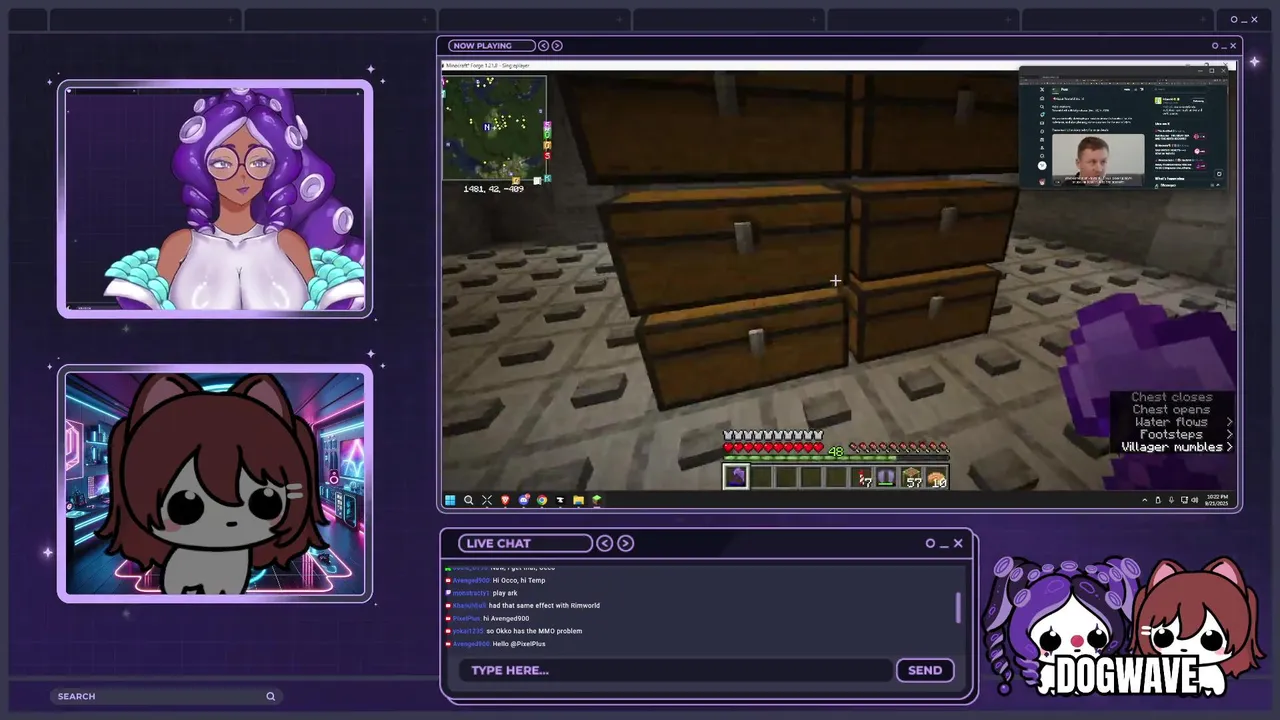Click the cat-eared chibi avatar panel
Image resolution: width=1280 pixels, height=720 pixels.
[215, 484]
